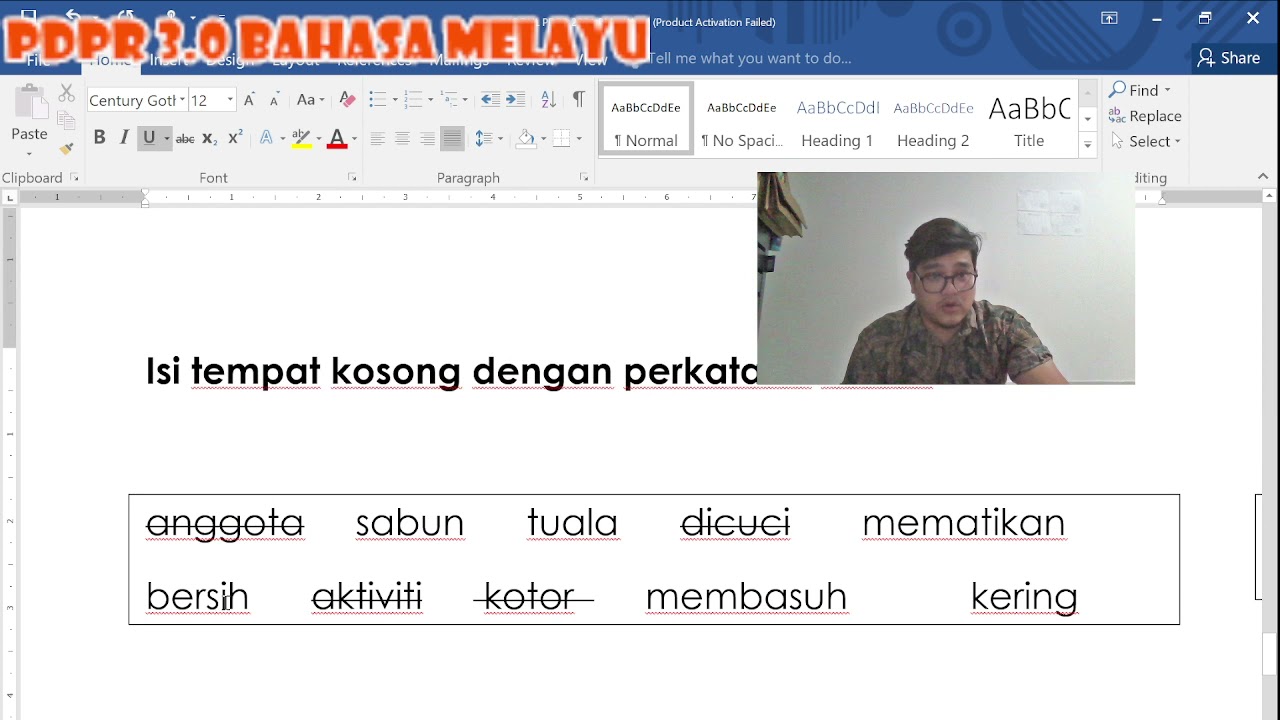Cut selection with the scissors icon
Screen dimensions: 1280x720
click(x=67, y=93)
